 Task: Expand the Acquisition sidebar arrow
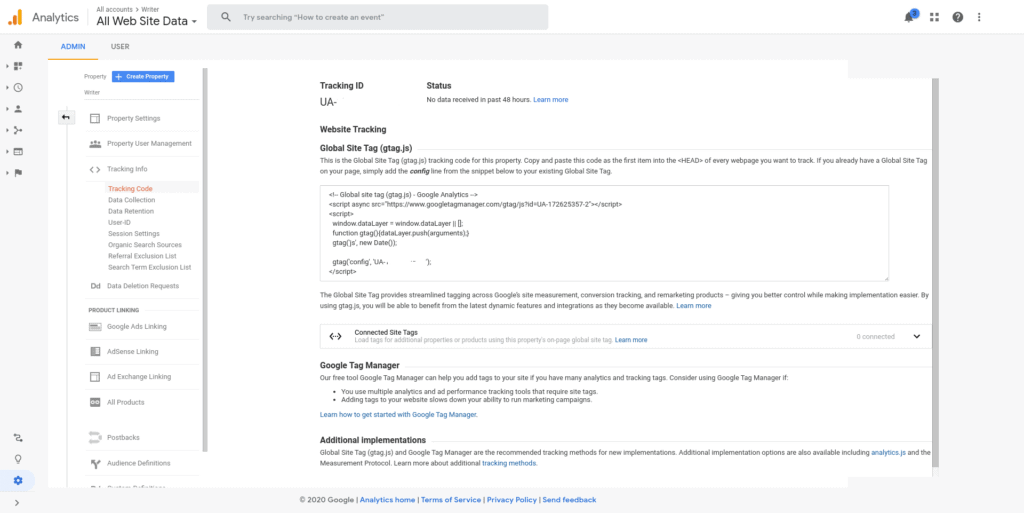click(x=7, y=130)
